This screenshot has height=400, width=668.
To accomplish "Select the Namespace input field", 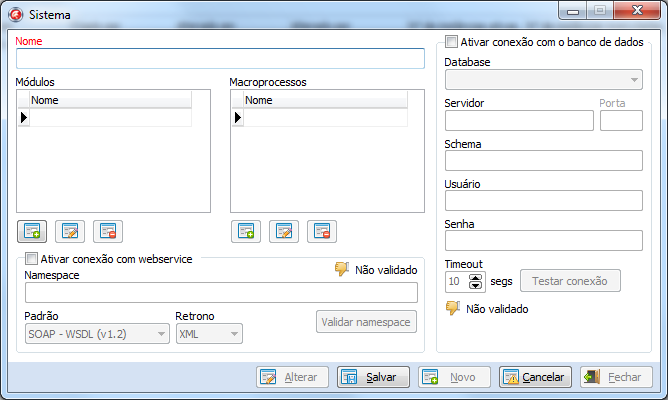I will [221, 293].
